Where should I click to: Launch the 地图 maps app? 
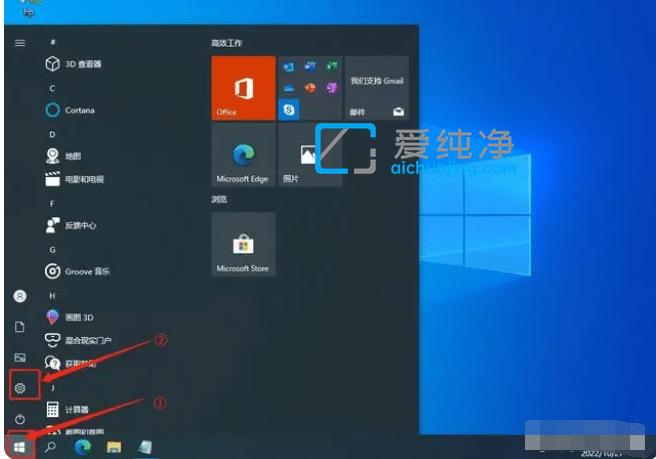point(63,156)
